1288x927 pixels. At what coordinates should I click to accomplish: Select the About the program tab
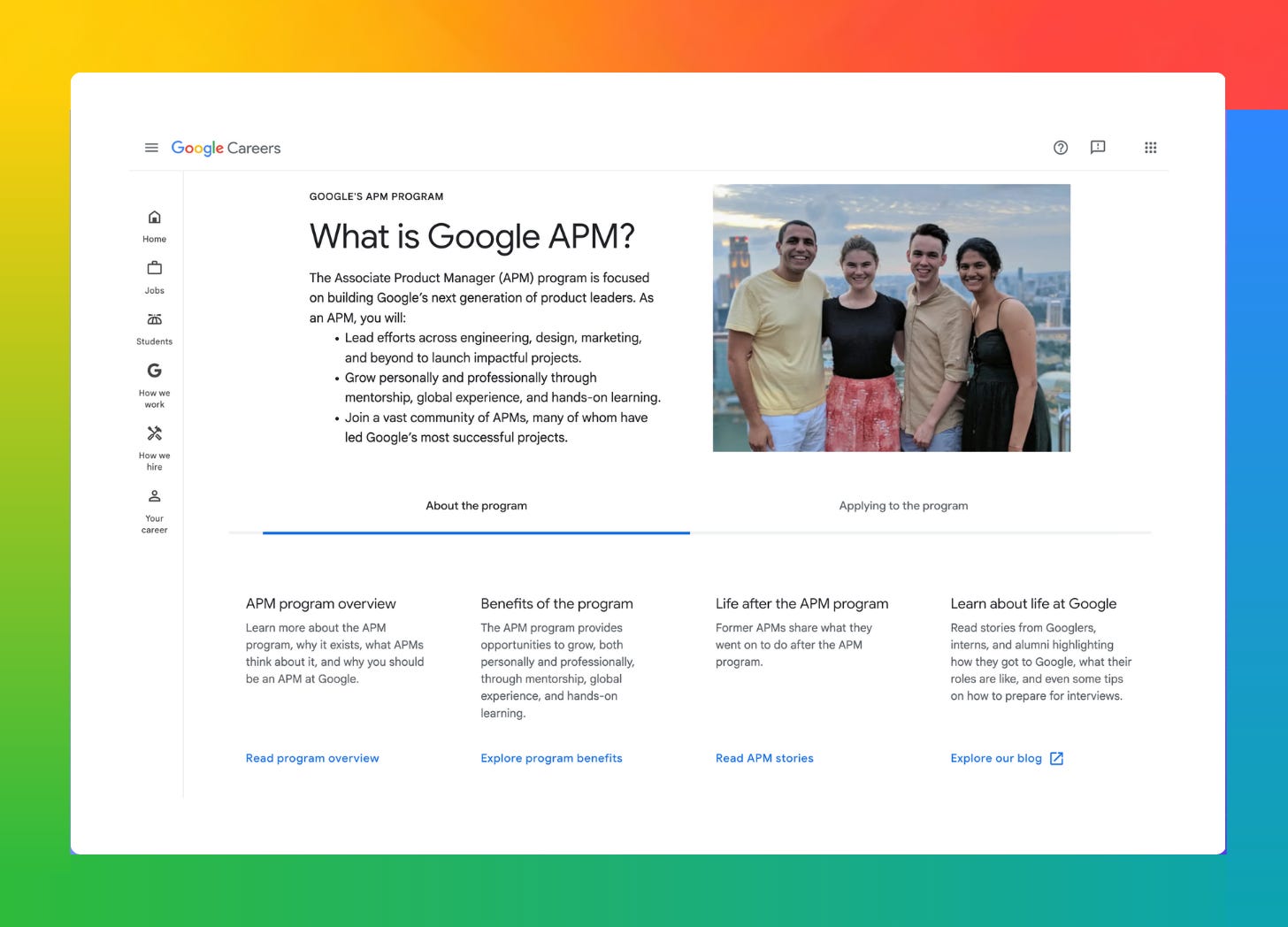tap(477, 506)
